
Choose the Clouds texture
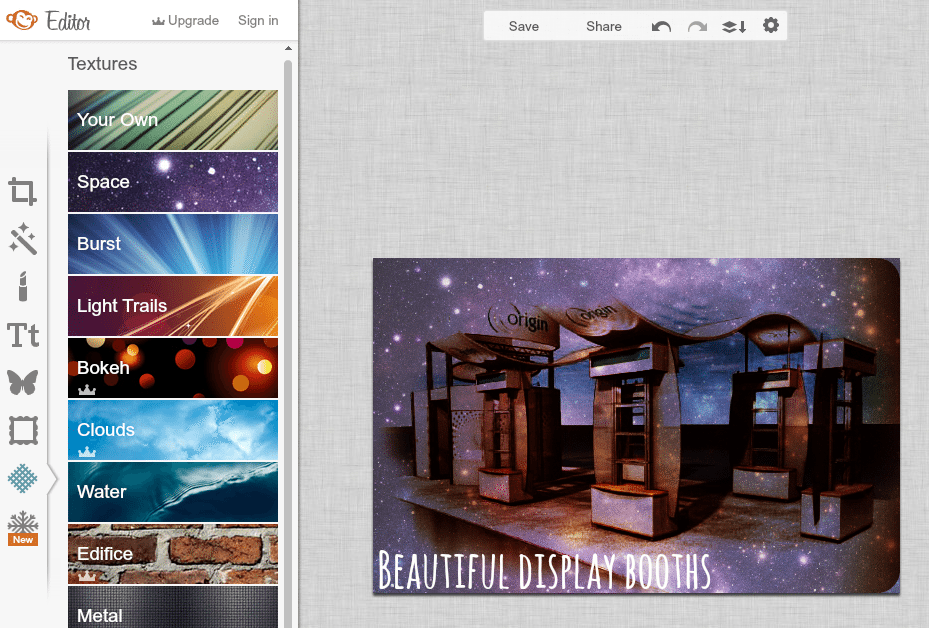(173, 430)
